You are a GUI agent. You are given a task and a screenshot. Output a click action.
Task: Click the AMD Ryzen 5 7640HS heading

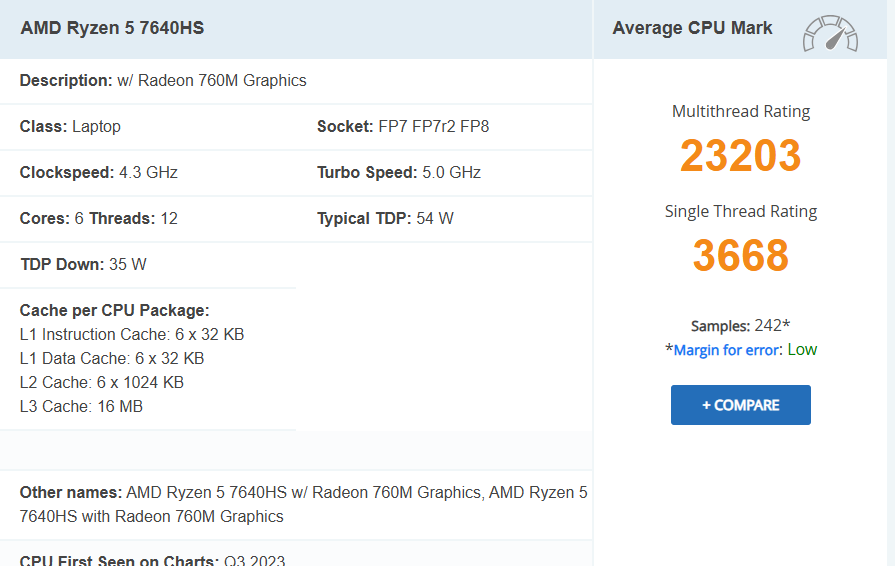[112, 28]
